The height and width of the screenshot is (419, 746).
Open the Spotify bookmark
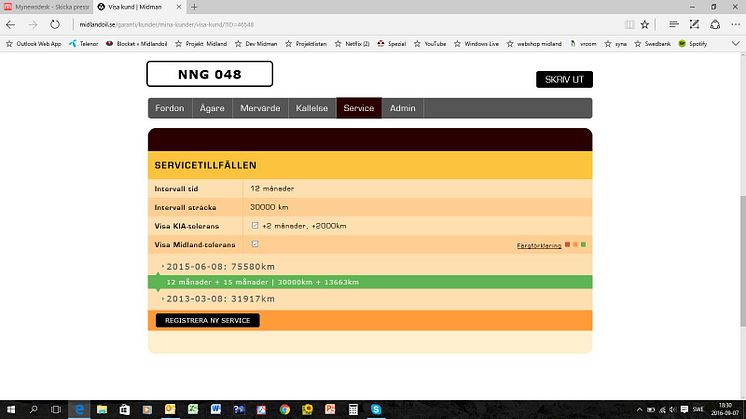(x=693, y=44)
